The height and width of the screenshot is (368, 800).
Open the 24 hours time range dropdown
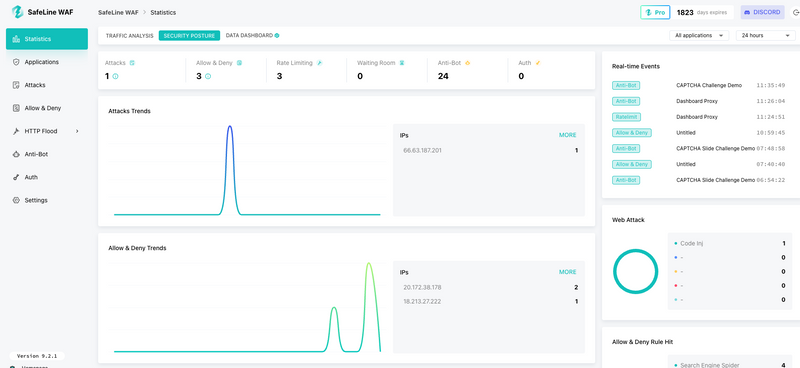coord(765,36)
